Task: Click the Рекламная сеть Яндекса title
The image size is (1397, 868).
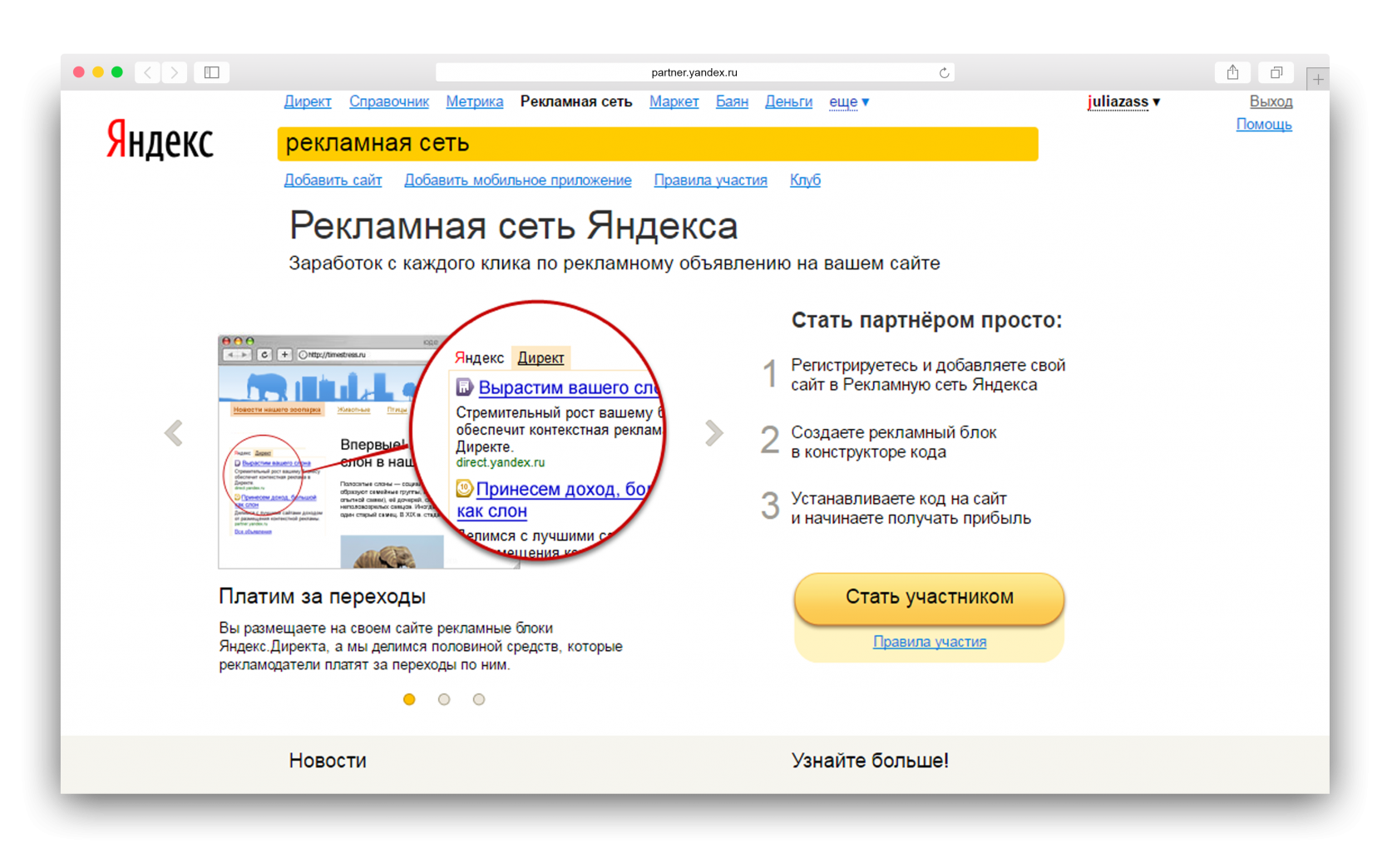Action: tap(513, 225)
